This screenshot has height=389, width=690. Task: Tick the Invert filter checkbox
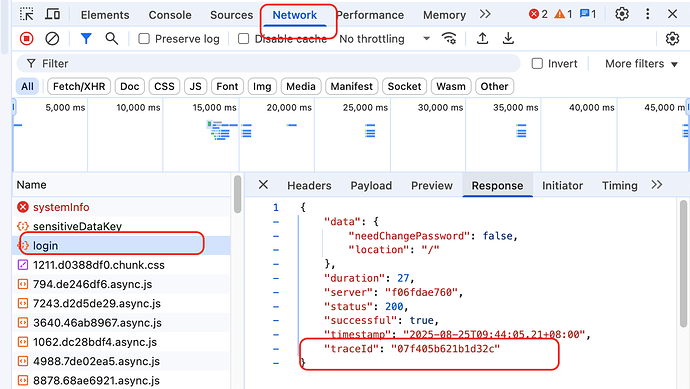point(537,64)
